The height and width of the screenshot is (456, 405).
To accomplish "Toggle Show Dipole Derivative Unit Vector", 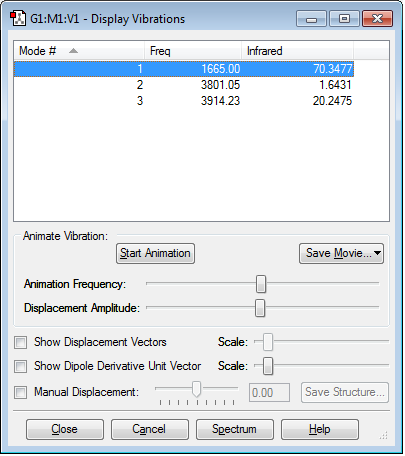I will tap(21, 366).
